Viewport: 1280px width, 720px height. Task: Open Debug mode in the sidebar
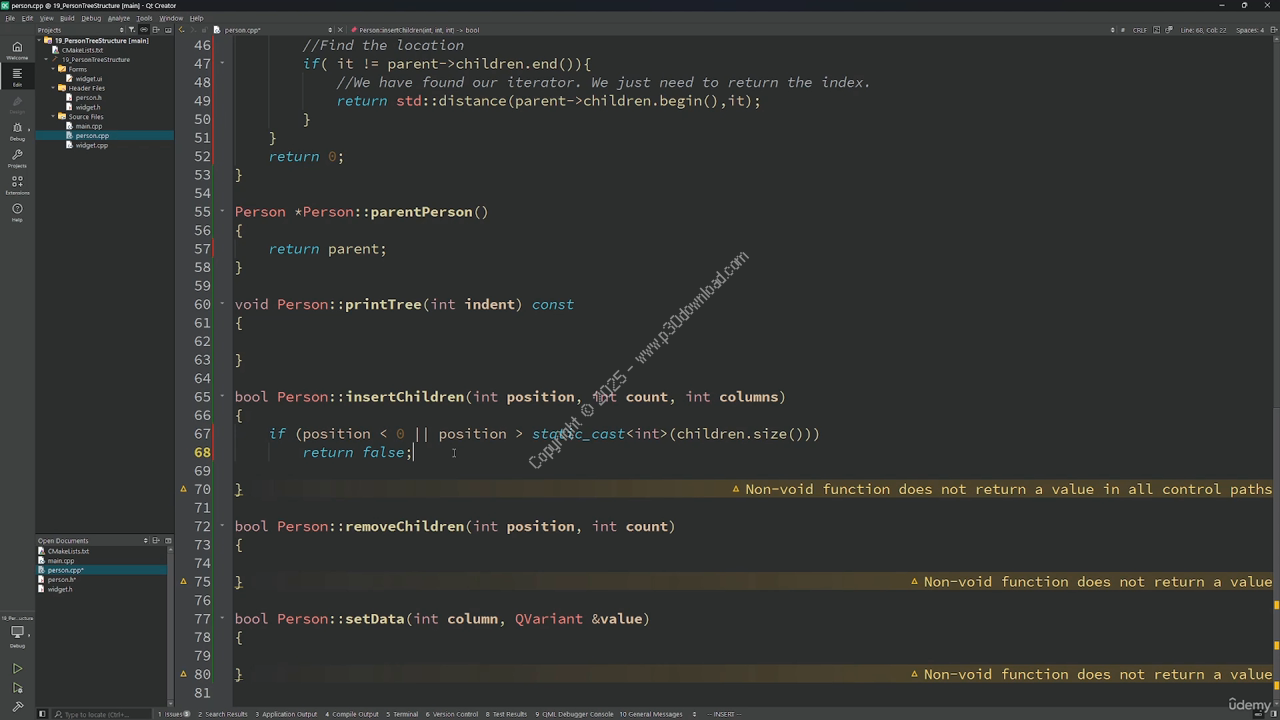[x=17, y=131]
